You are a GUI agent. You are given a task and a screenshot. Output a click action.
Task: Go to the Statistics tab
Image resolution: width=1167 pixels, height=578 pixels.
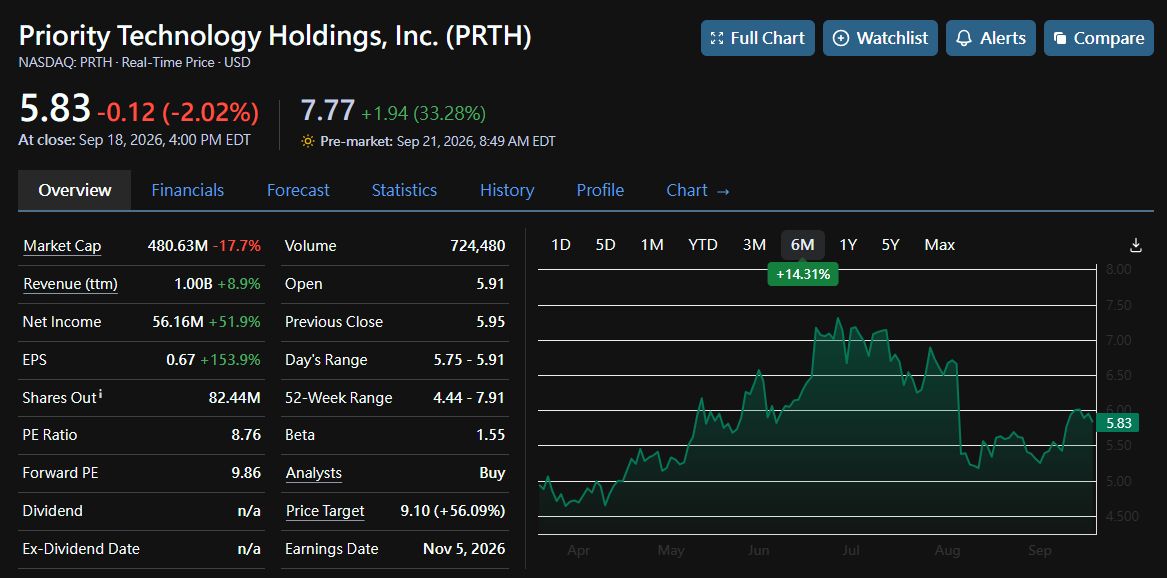404,190
